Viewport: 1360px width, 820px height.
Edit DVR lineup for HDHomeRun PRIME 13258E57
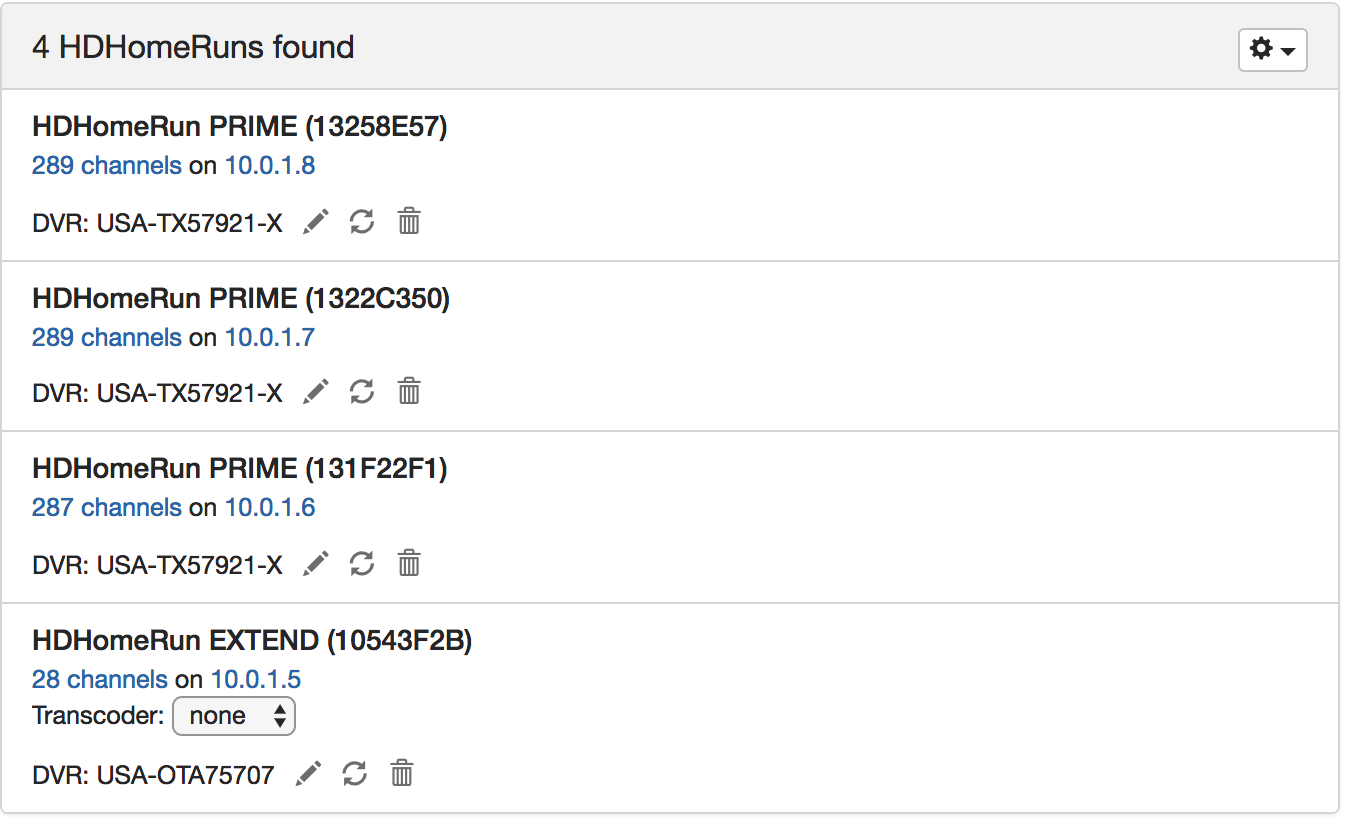[x=316, y=221]
